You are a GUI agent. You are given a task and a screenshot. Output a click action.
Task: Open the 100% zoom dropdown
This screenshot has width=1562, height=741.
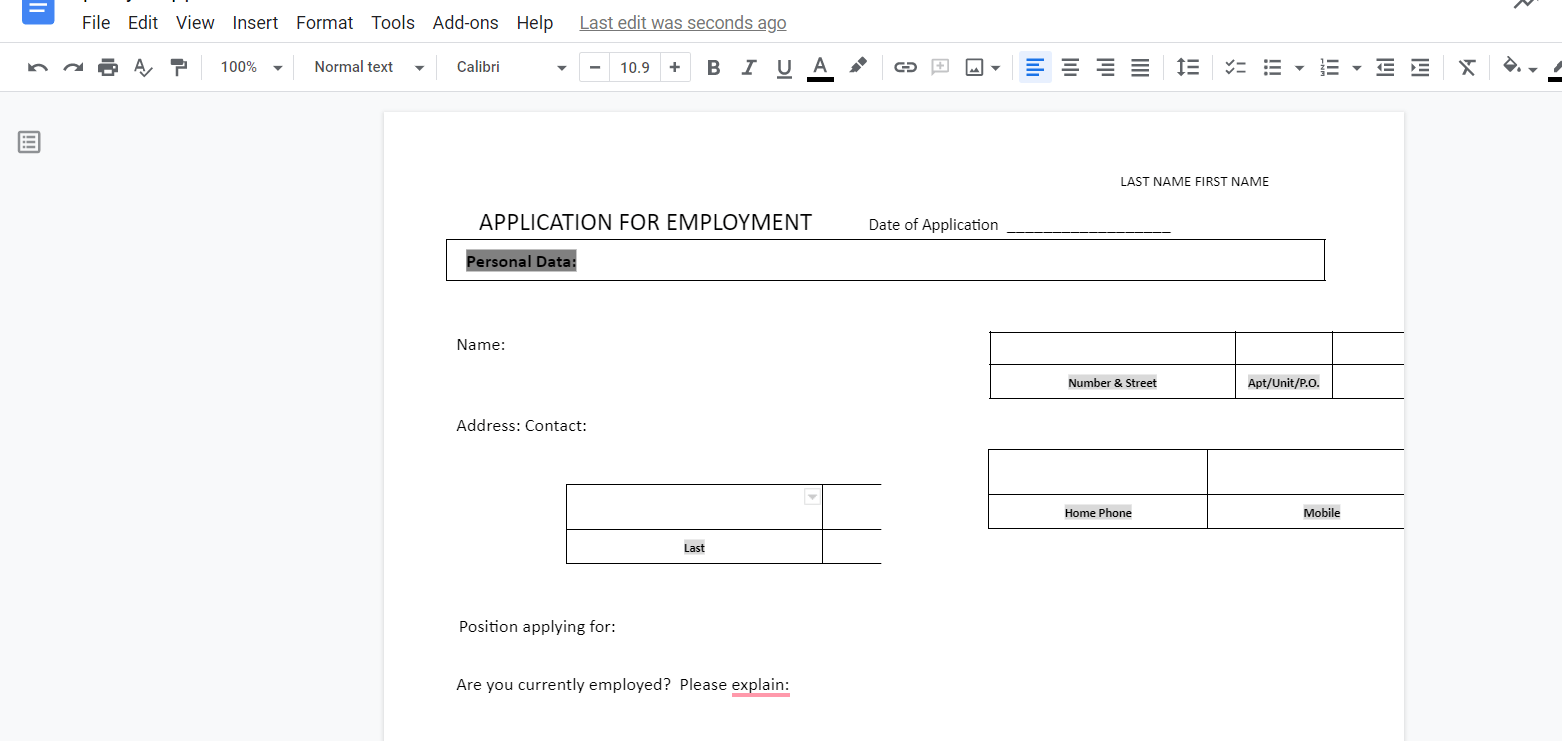251,67
